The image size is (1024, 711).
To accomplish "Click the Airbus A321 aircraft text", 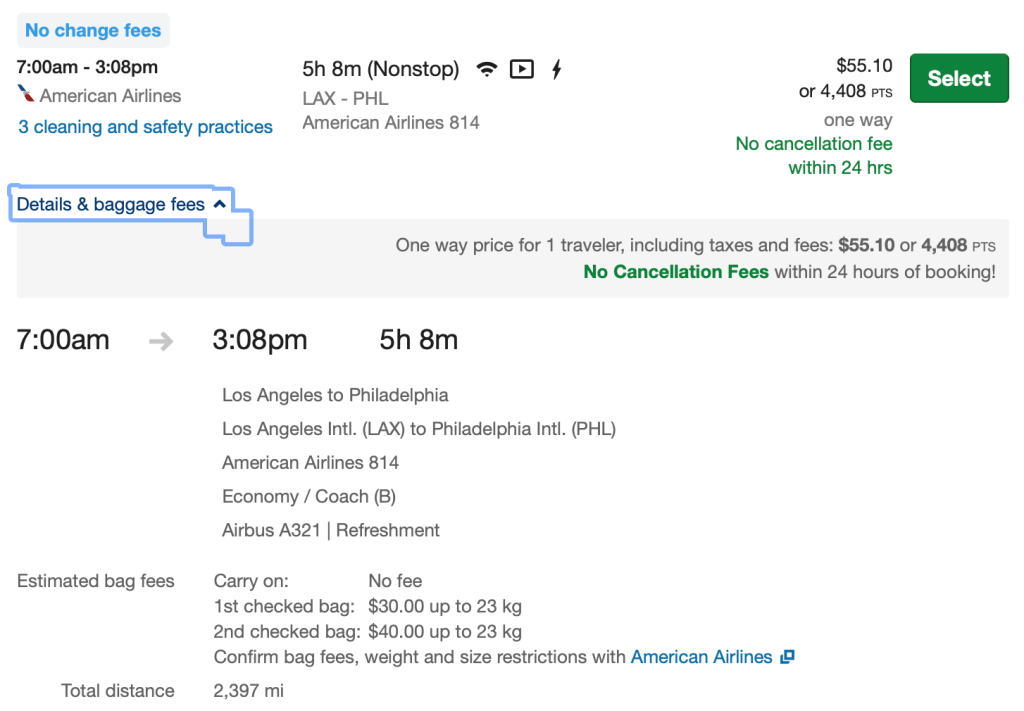I will (270, 530).
